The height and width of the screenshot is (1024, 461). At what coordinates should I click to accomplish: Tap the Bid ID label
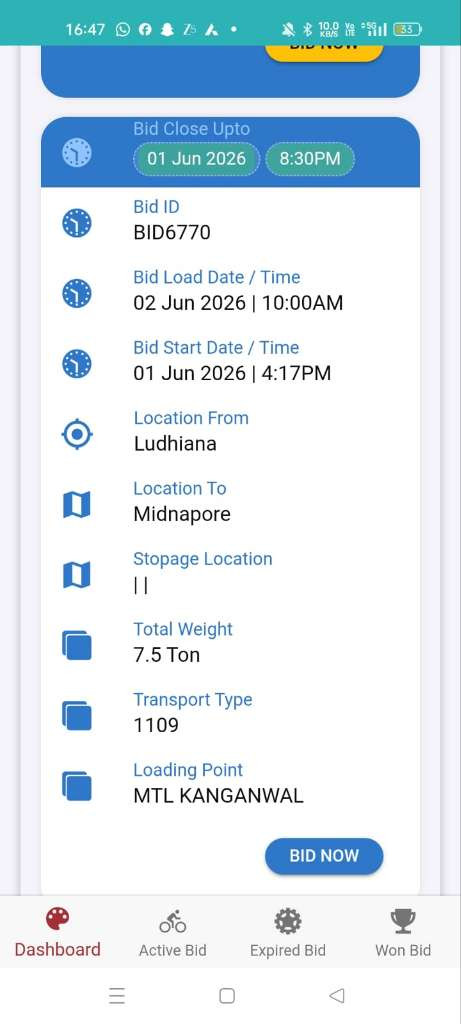[x=156, y=207]
